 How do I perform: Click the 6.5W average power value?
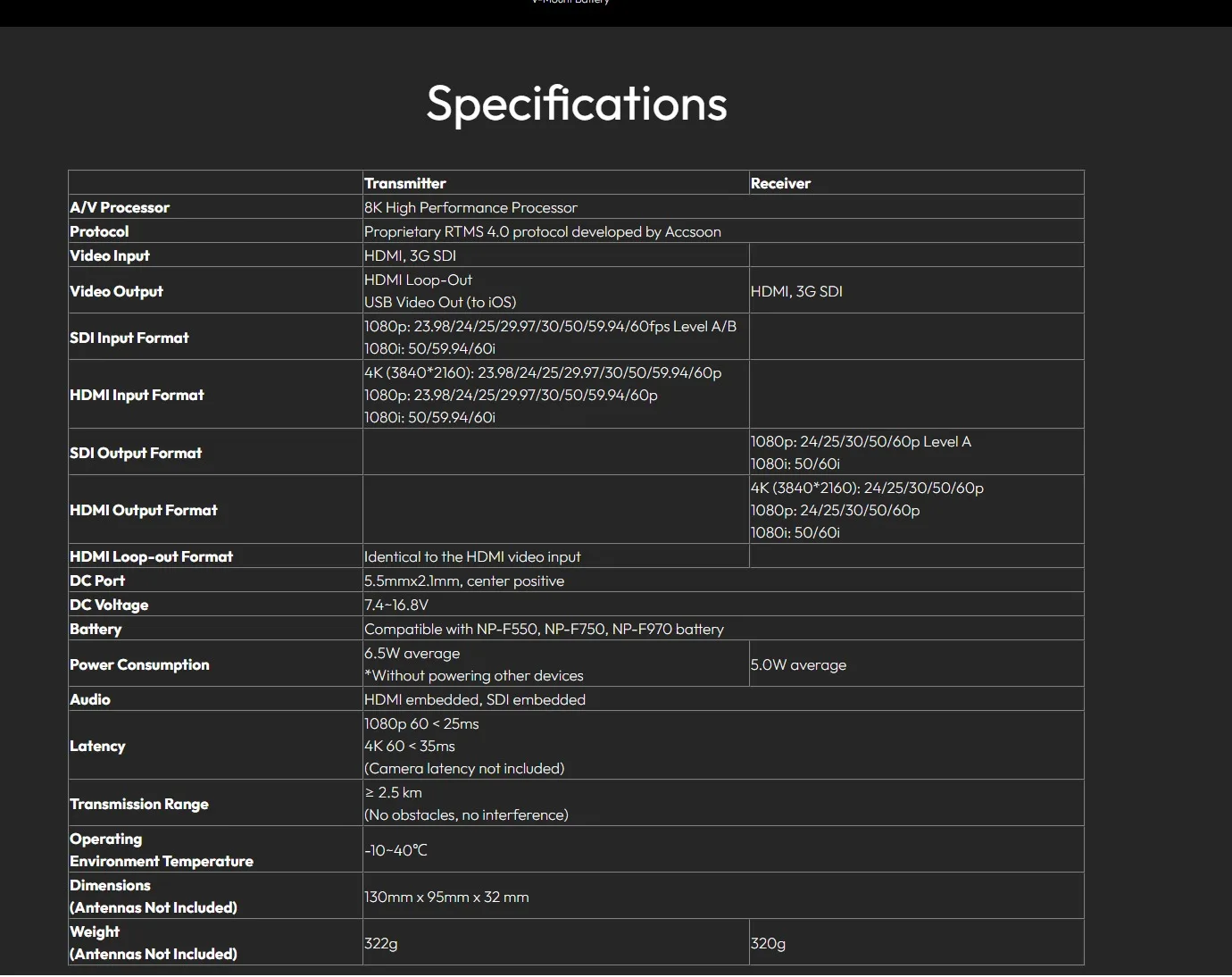point(412,653)
